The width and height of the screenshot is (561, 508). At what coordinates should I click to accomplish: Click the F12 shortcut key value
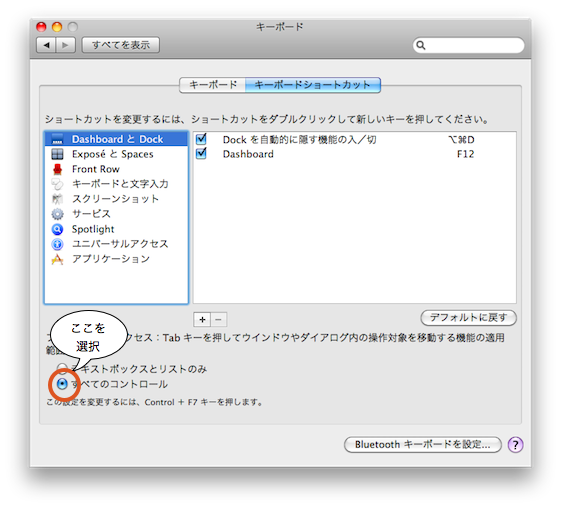click(x=465, y=154)
